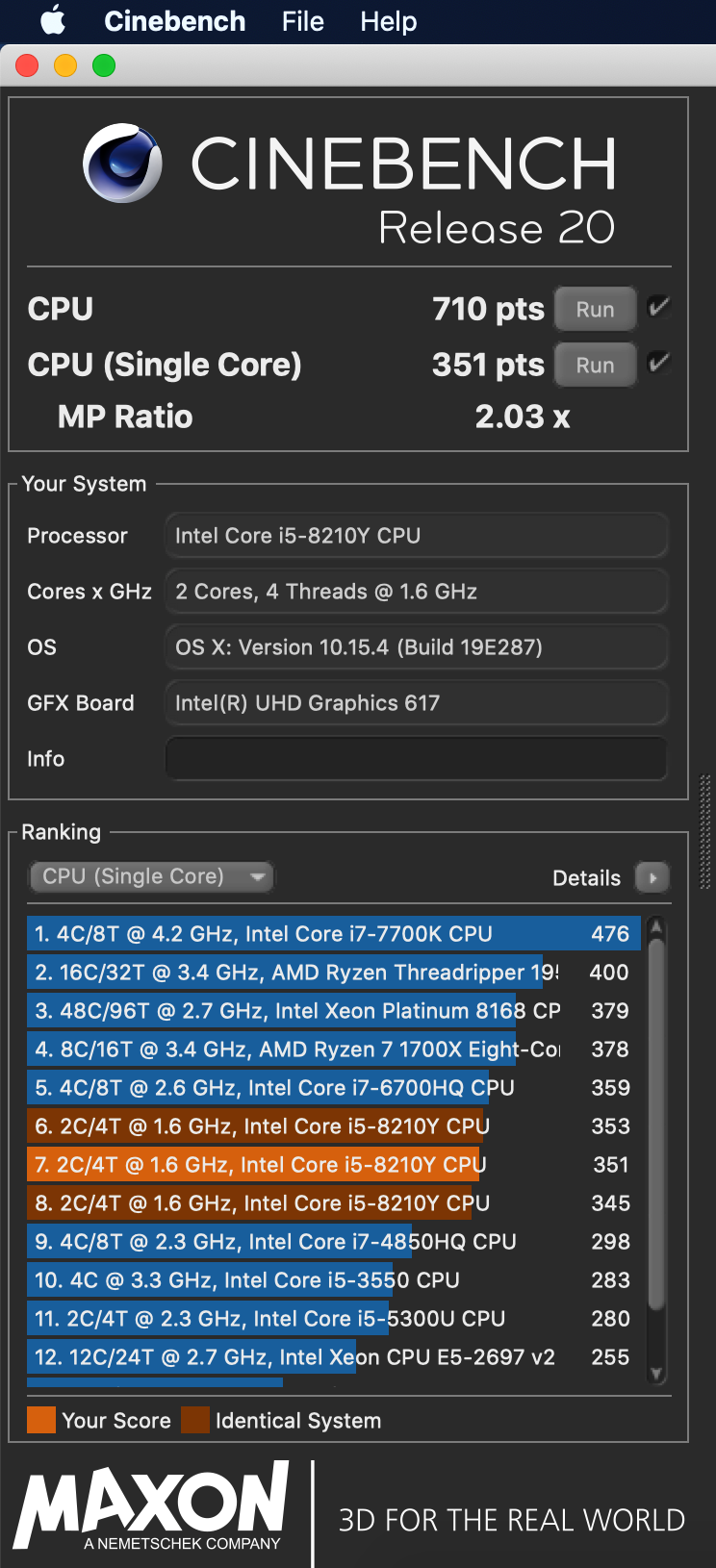716x1568 pixels.
Task: Toggle the CPU test checkbox
Action: (x=659, y=307)
